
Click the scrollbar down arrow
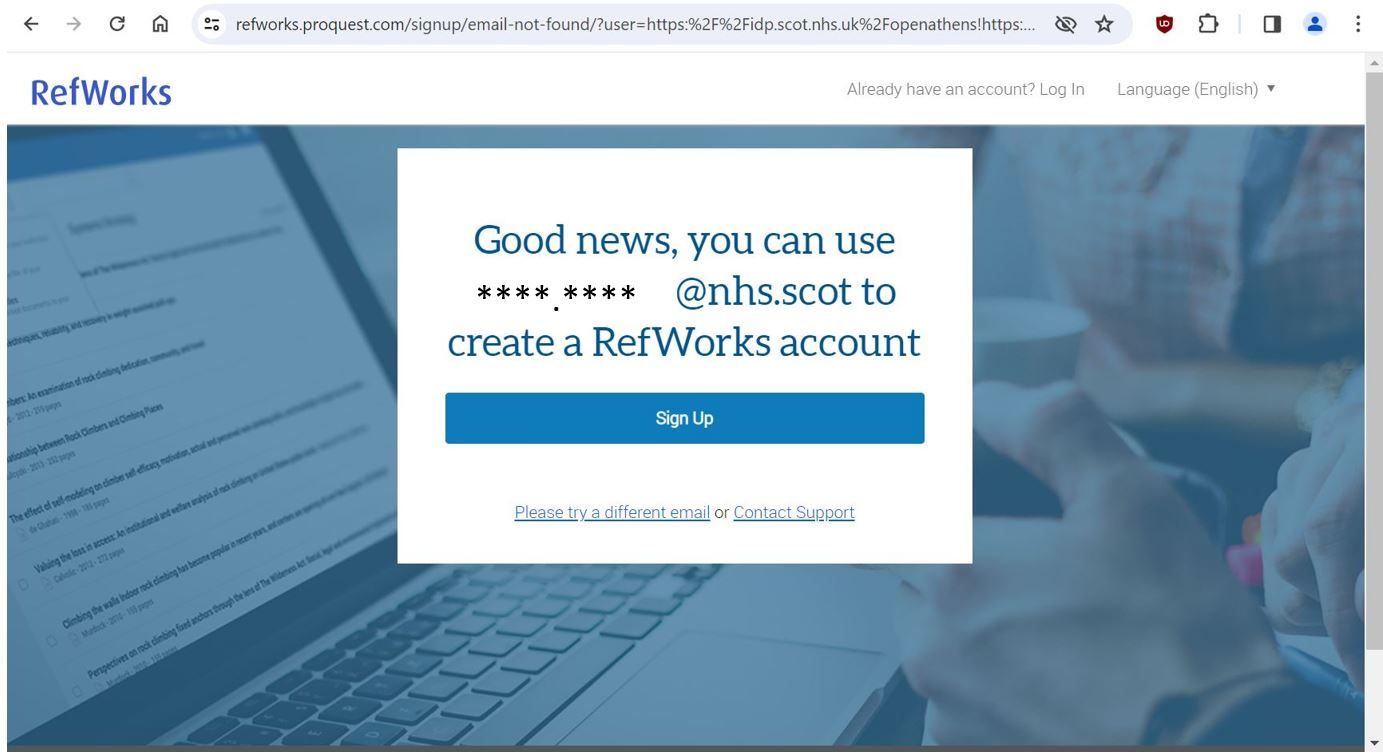(x=1374, y=743)
